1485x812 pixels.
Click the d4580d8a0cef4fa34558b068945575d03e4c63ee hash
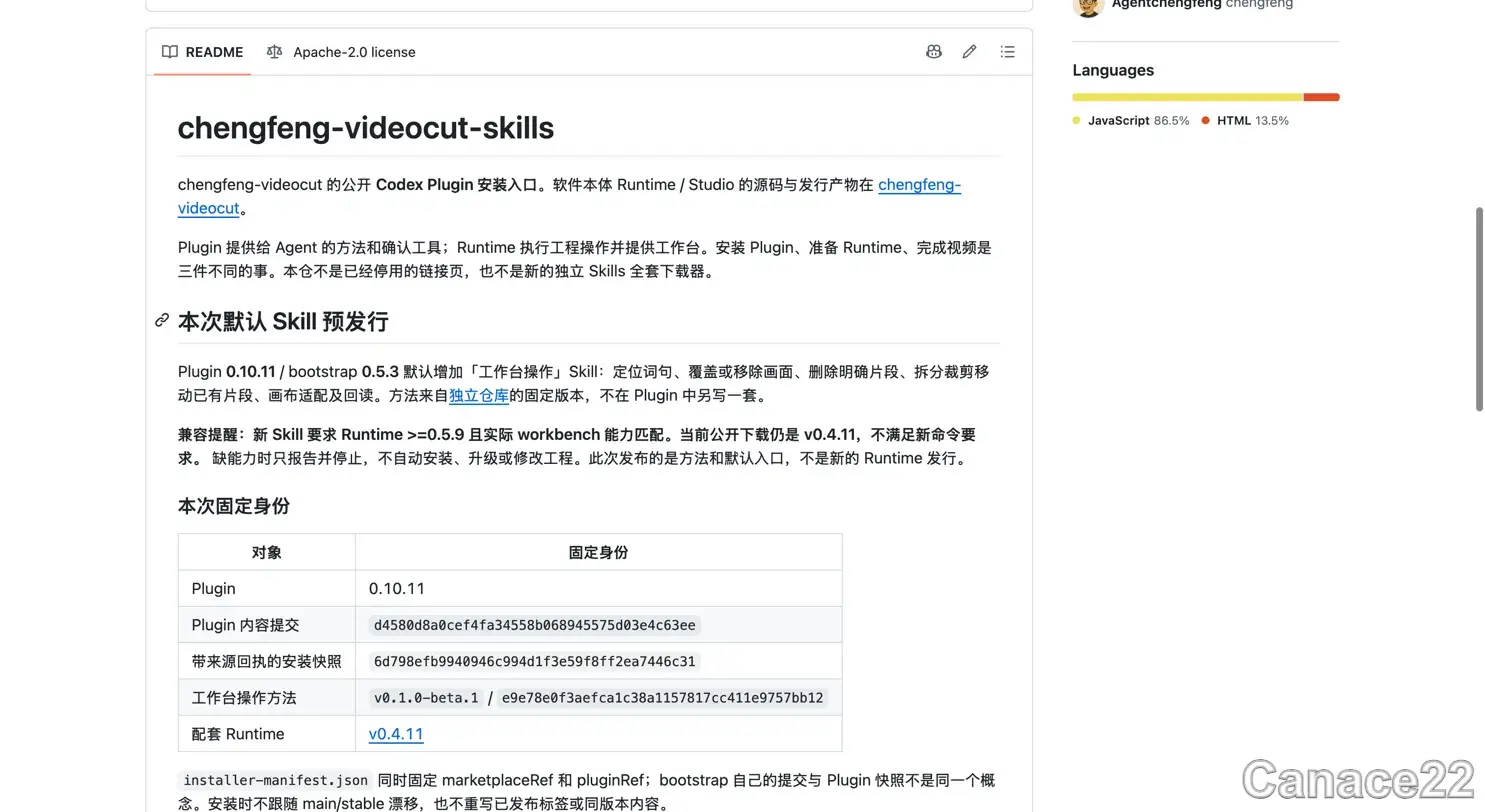coord(534,625)
